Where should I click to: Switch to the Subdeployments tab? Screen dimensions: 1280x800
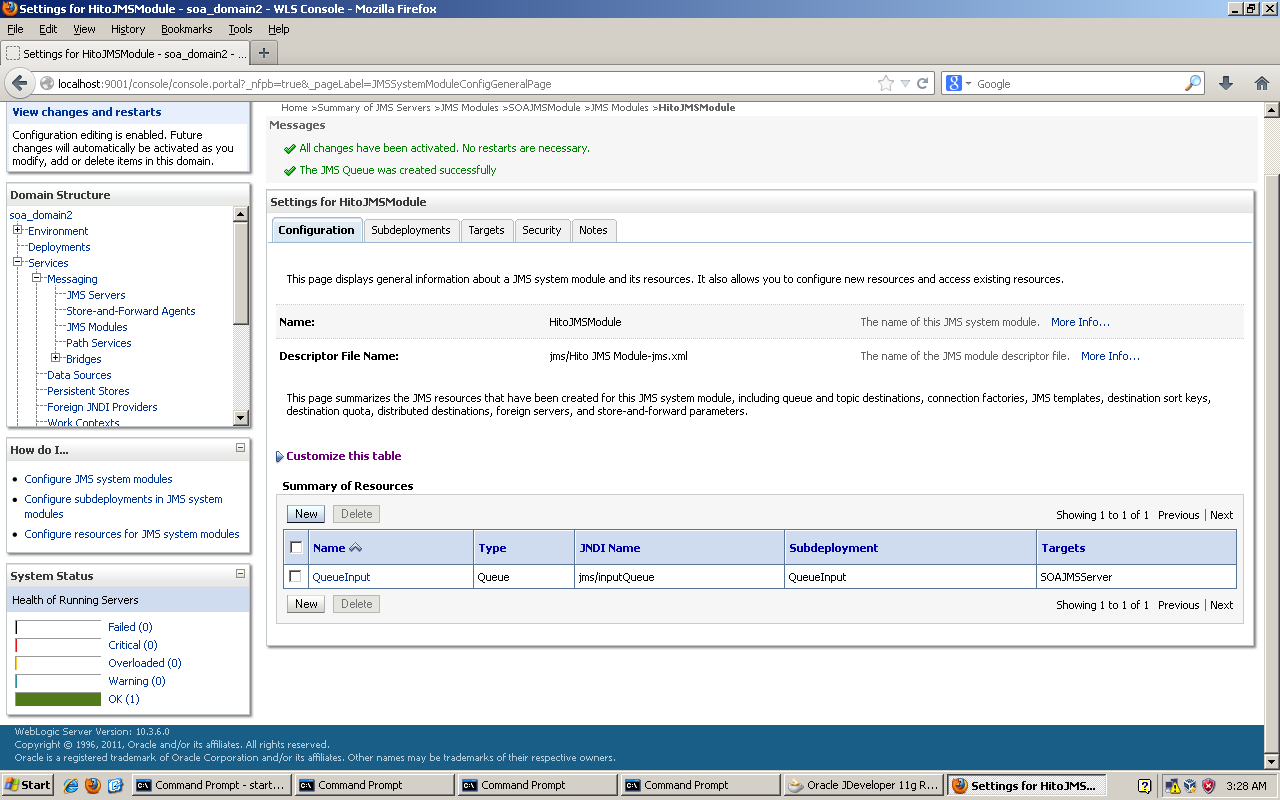point(411,230)
